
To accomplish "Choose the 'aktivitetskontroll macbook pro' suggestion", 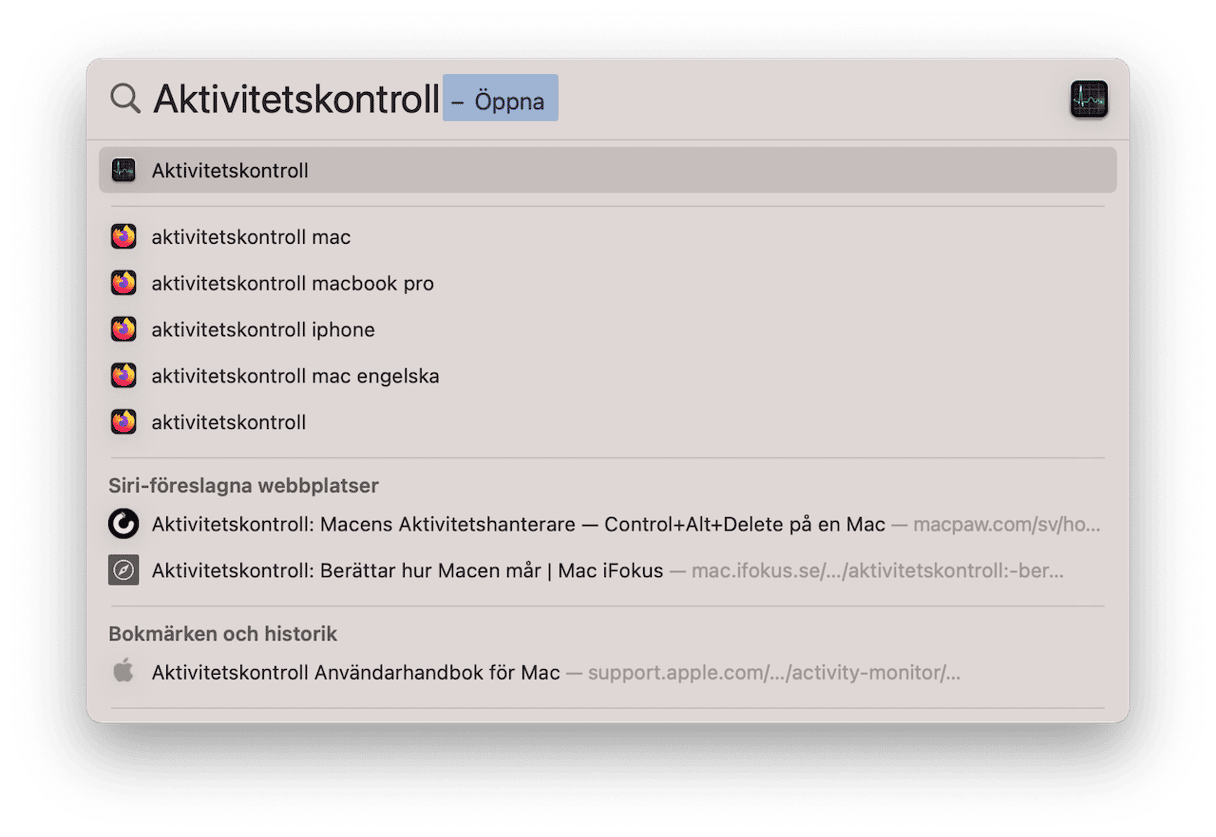I will (292, 284).
